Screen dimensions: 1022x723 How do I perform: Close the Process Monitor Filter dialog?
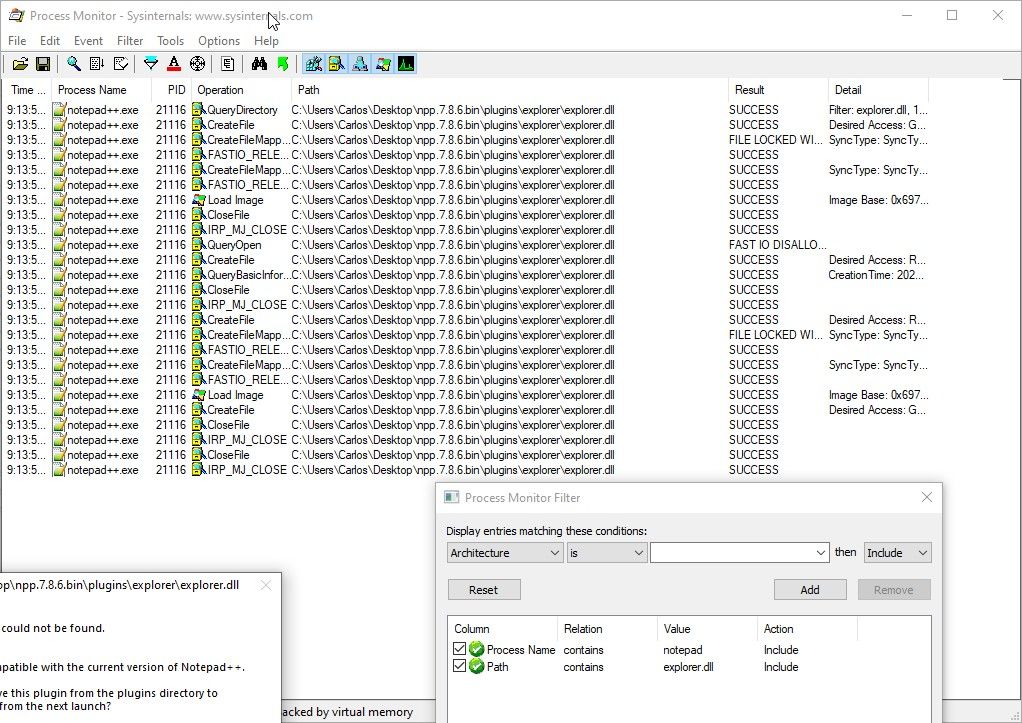[926, 497]
